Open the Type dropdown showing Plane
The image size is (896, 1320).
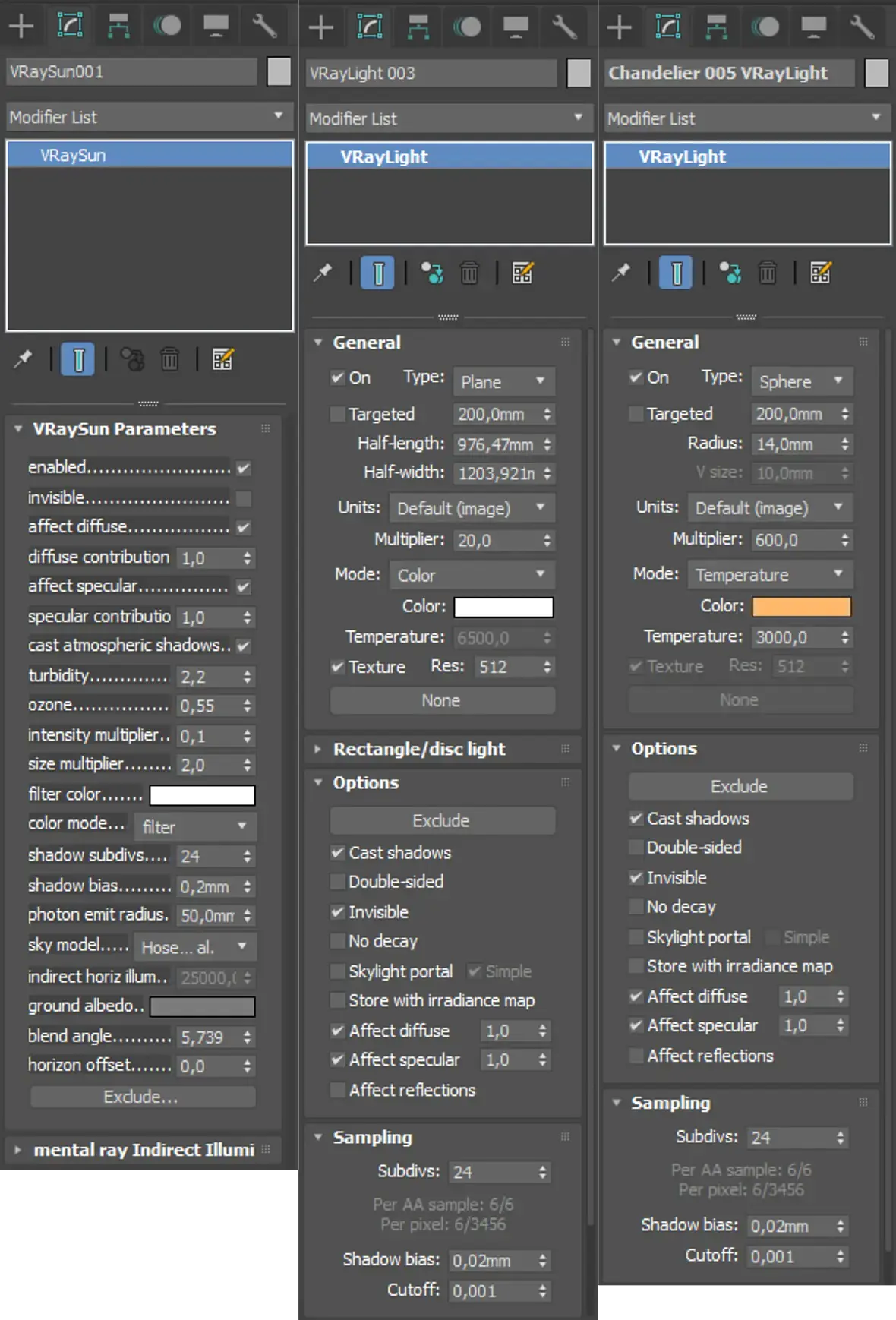[x=503, y=381]
